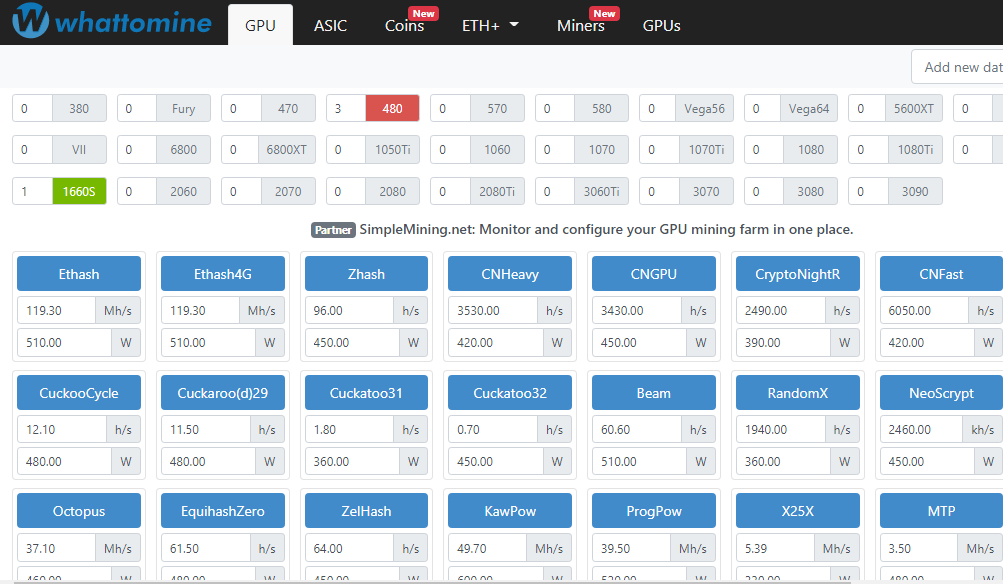Select the CuckooCycle algorithm button
The width and height of the screenshot is (1003, 584).
[x=79, y=393]
